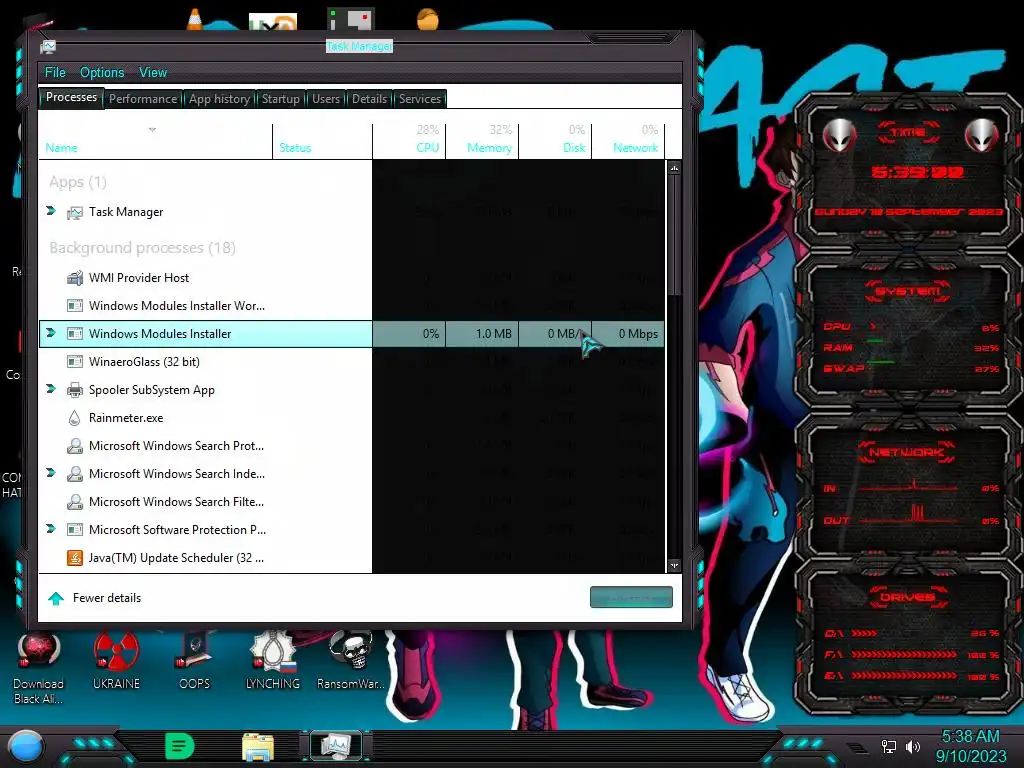Switch to the App history tab
Screen dimensions: 1024x768
click(219, 99)
